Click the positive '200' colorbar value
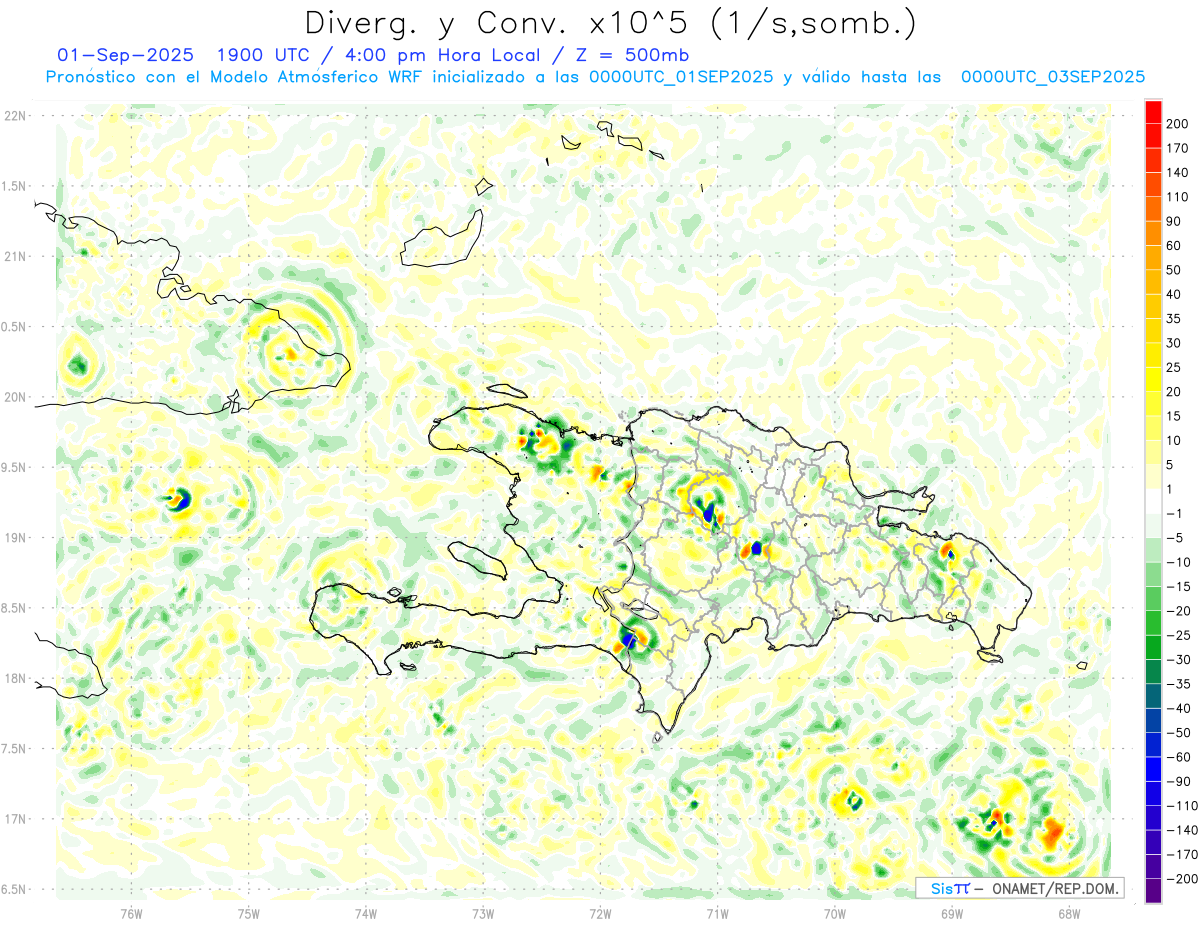 (x=1178, y=124)
